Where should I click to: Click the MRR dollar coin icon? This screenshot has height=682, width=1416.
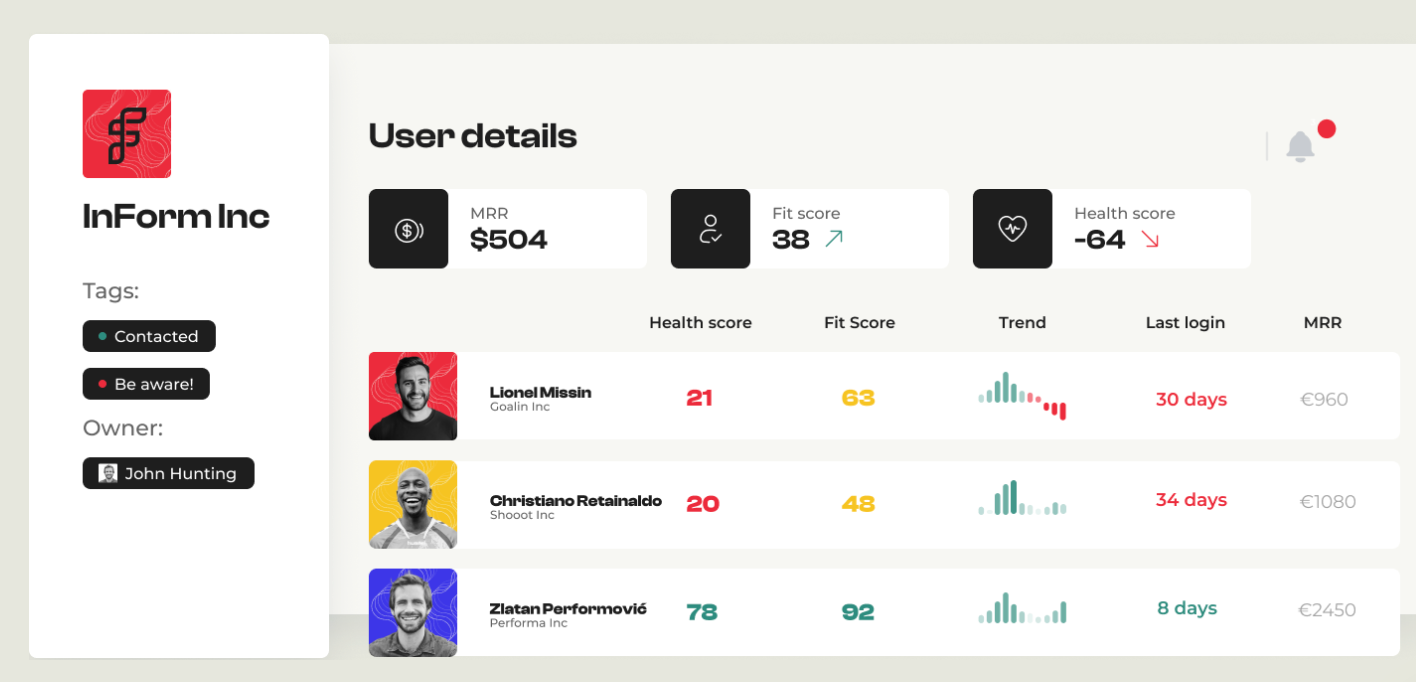pyautogui.click(x=408, y=230)
